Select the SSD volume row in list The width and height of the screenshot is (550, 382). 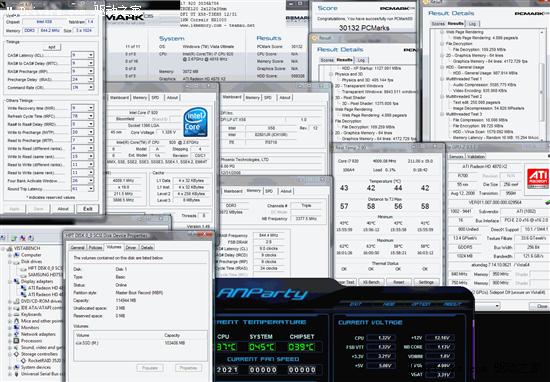pos(140,343)
